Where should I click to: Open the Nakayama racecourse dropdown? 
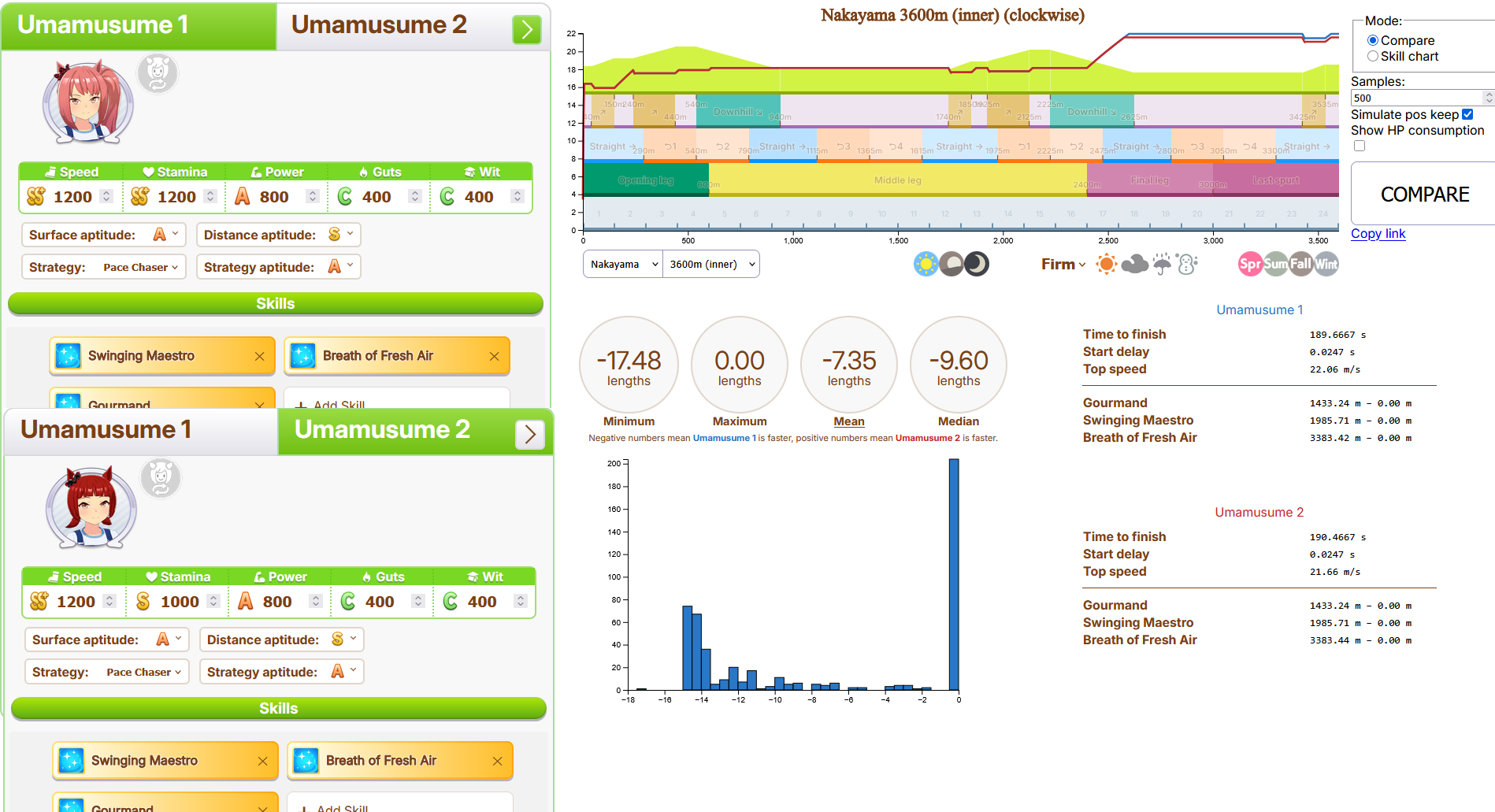(x=623, y=264)
